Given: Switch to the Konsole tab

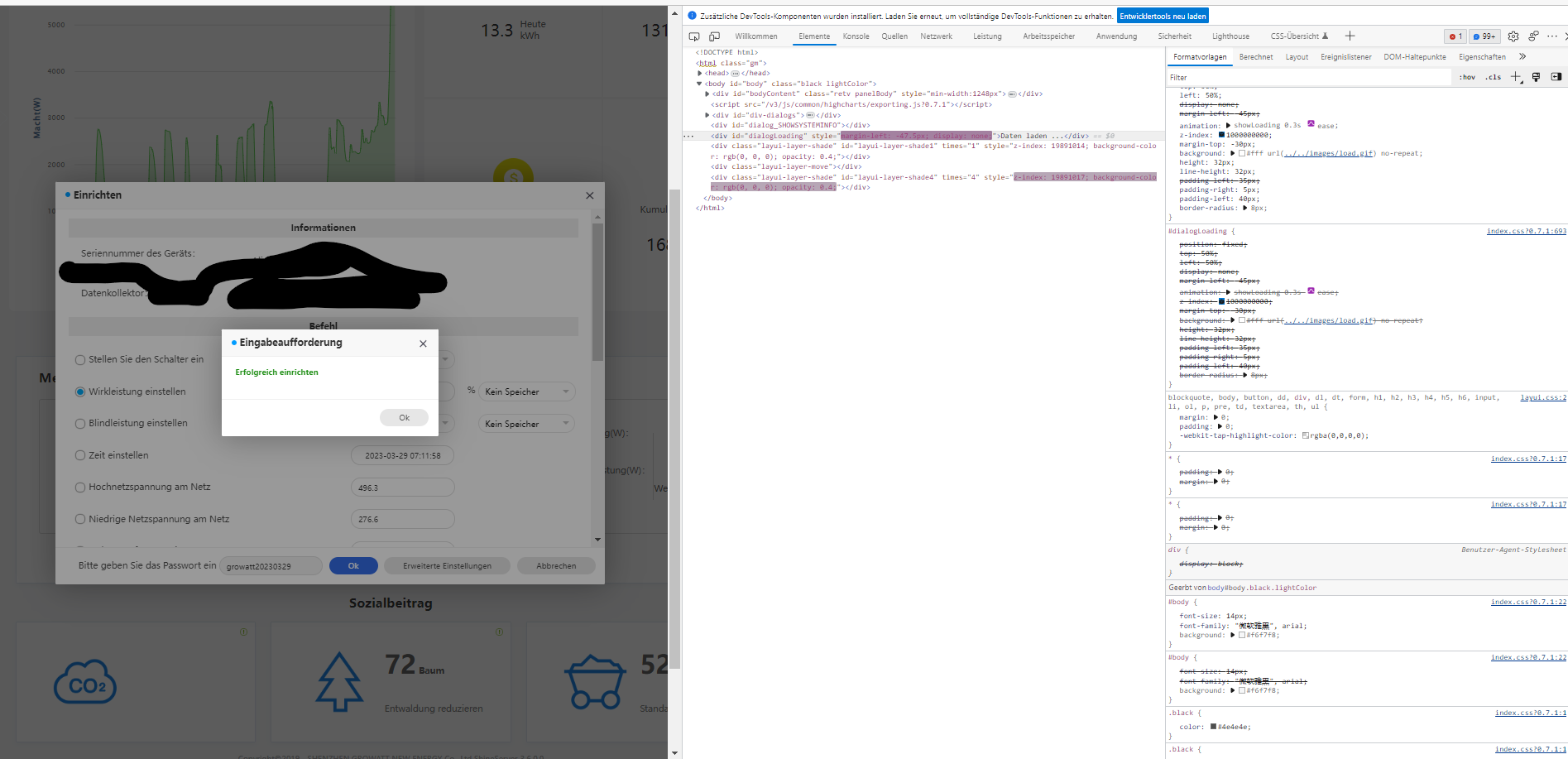Looking at the screenshot, I should click(x=856, y=36).
